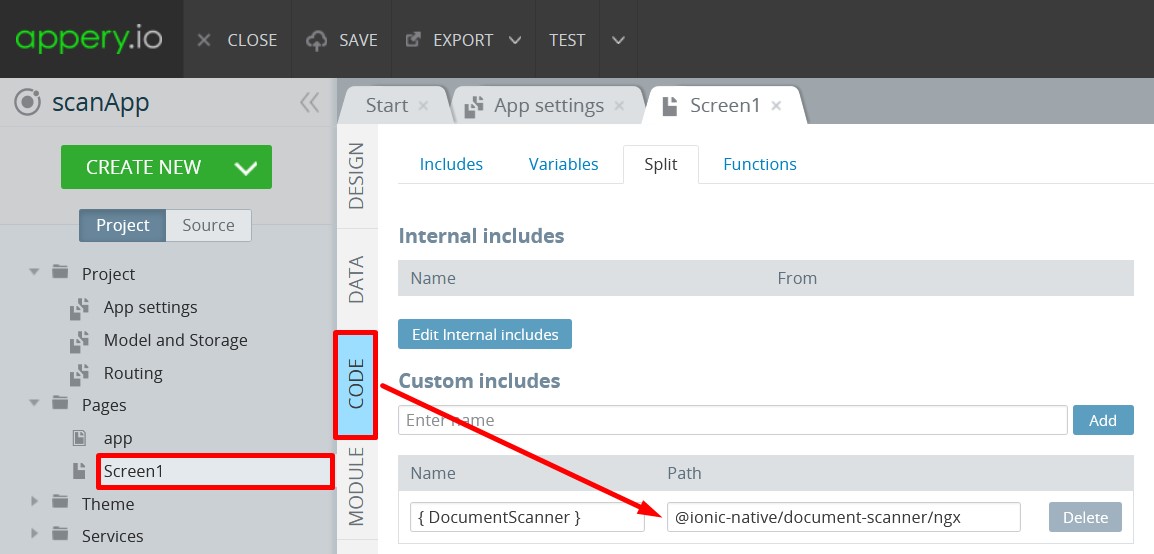Click the EXPORT button
This screenshot has height=554, width=1154.
click(x=452, y=40)
